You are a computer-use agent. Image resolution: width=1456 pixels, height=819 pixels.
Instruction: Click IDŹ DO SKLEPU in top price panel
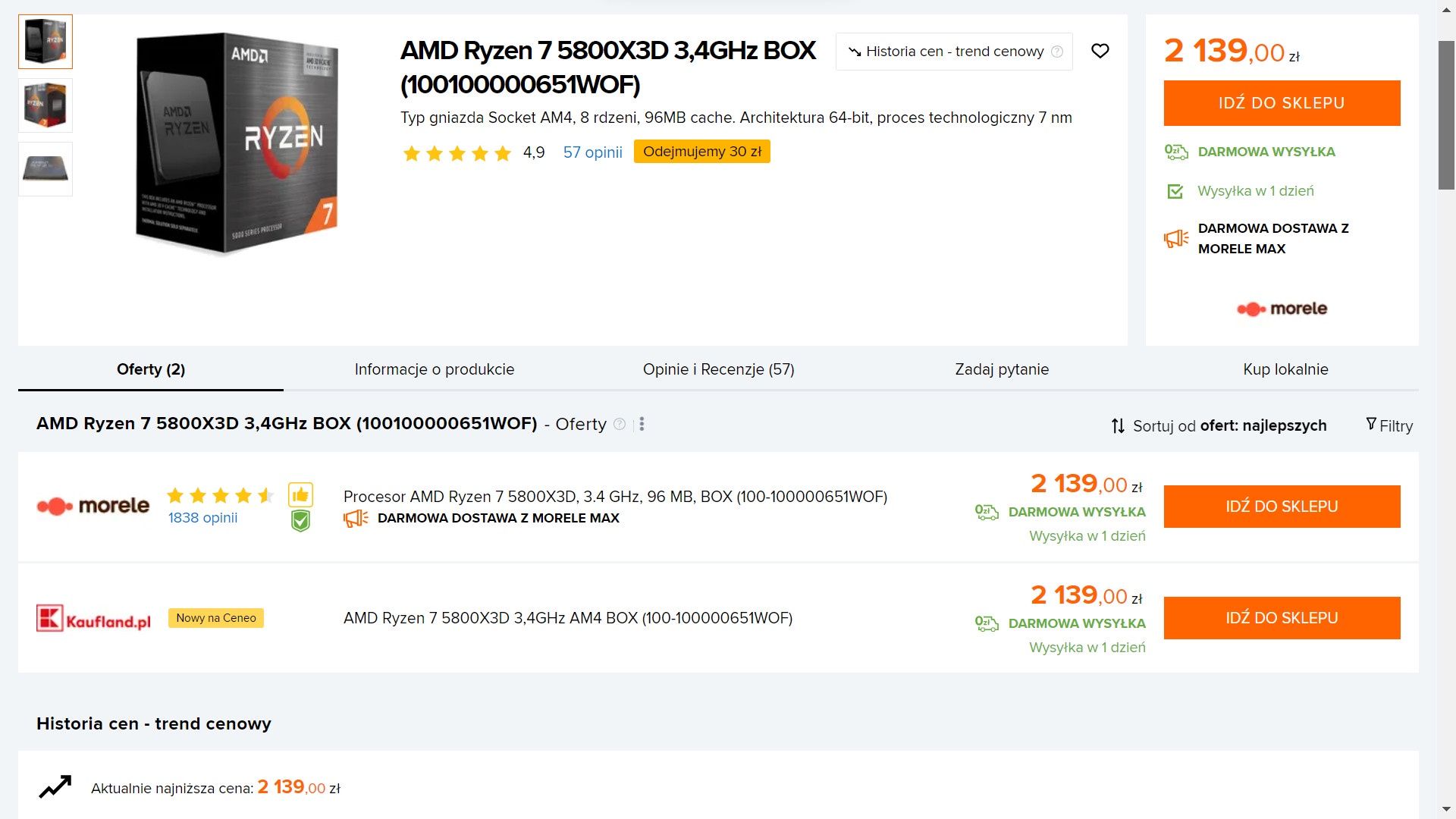point(1282,103)
